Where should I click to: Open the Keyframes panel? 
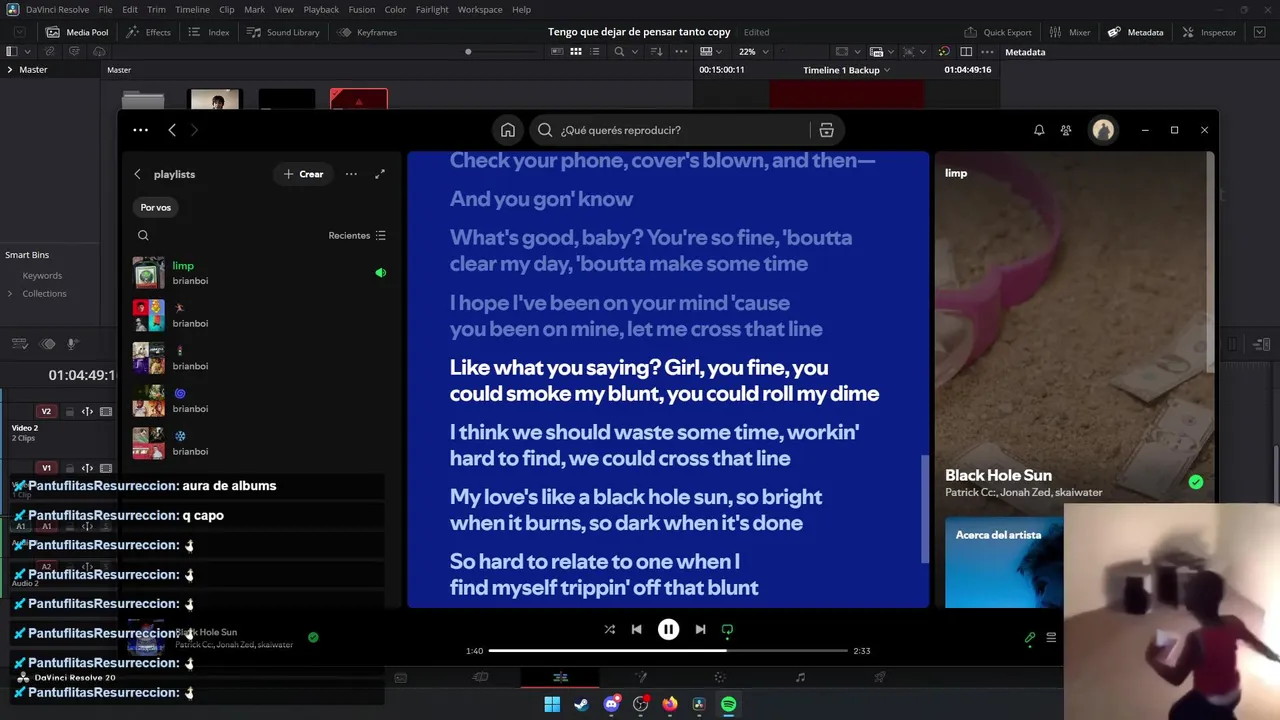tap(367, 32)
